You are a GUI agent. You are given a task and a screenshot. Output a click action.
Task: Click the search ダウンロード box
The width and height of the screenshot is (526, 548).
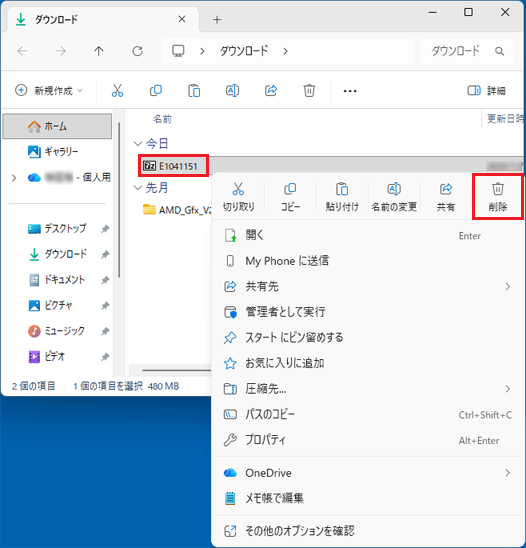coord(467,51)
